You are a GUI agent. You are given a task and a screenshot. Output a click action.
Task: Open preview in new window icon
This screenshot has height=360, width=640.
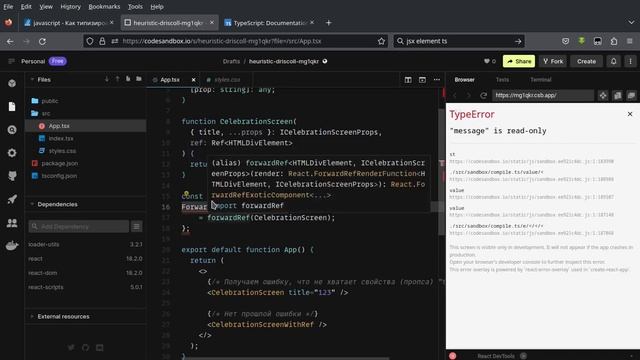pos(631,95)
